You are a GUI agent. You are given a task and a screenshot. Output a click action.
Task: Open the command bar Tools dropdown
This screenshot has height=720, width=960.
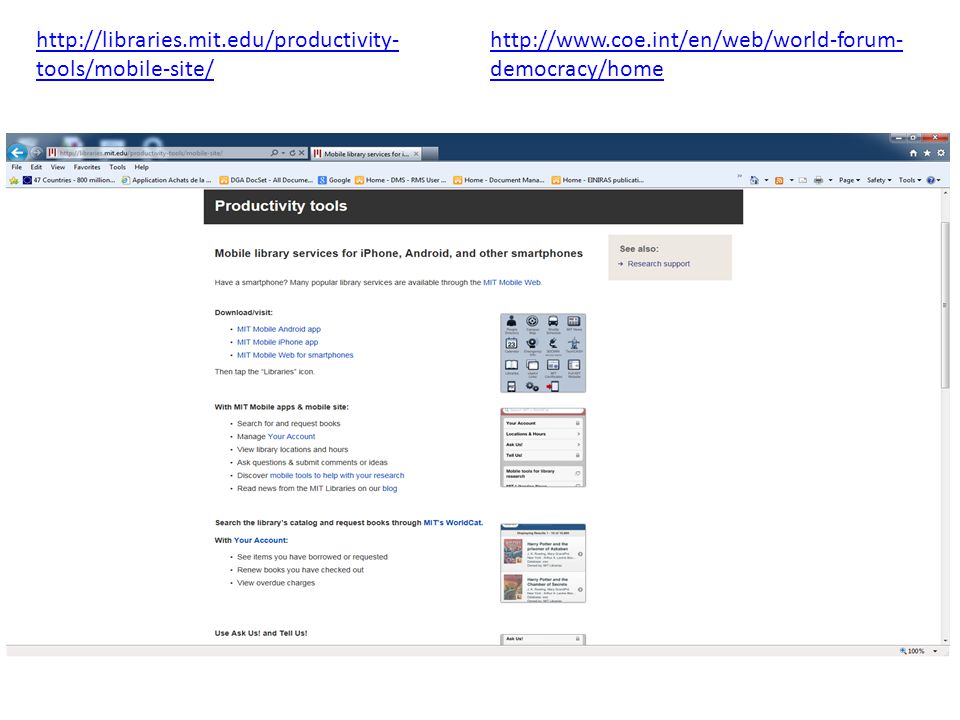(910, 180)
